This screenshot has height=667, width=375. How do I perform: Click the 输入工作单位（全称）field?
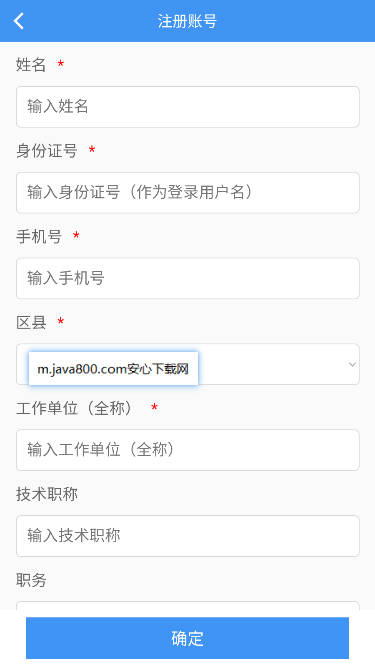(x=188, y=450)
